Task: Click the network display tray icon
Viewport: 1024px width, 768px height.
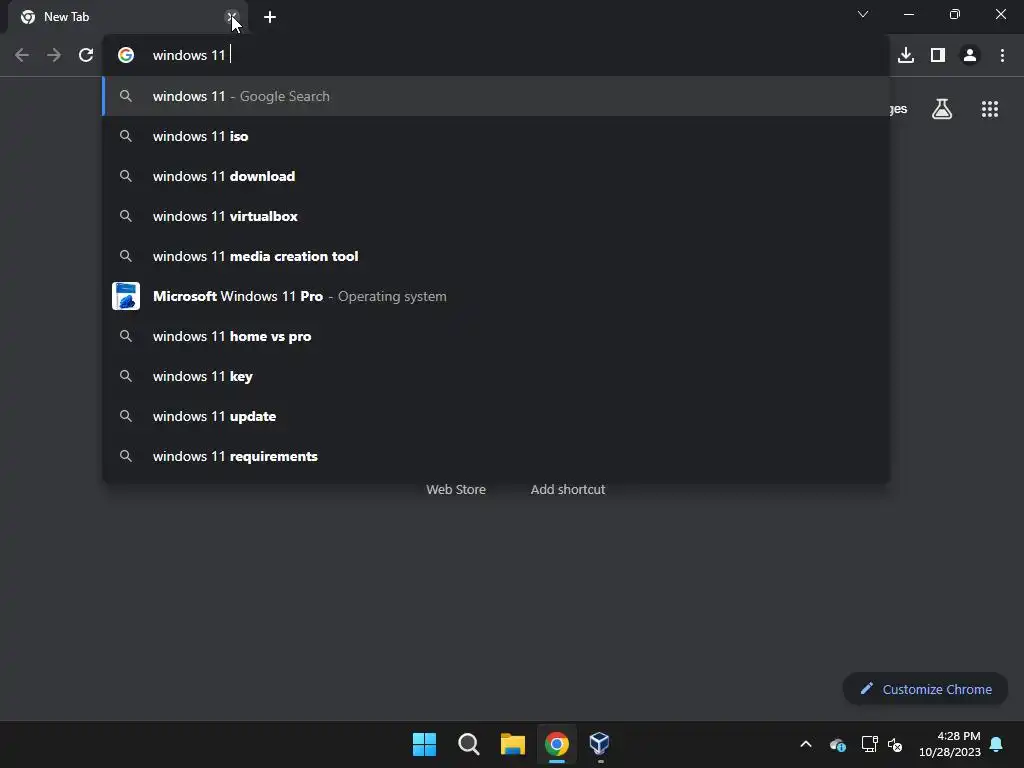Action: pyautogui.click(x=869, y=744)
